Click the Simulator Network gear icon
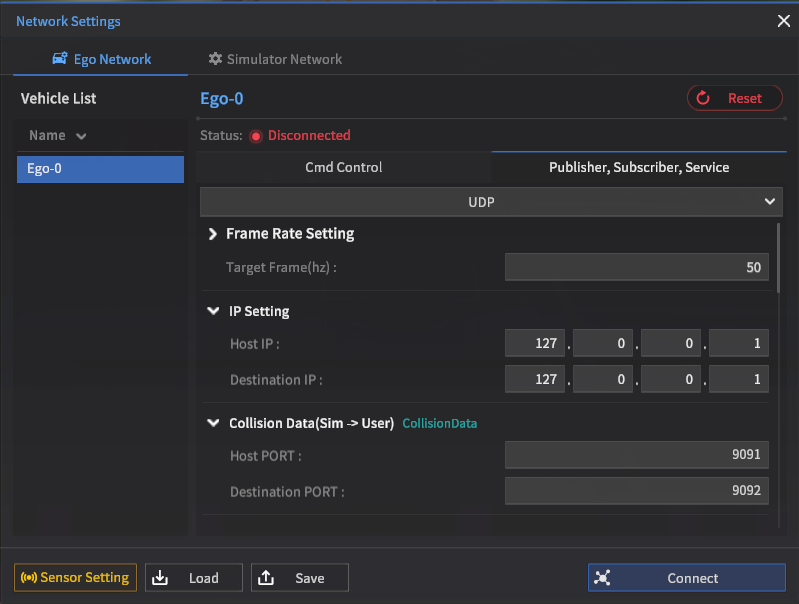Screen dimensions: 799x604 (x=215, y=59)
